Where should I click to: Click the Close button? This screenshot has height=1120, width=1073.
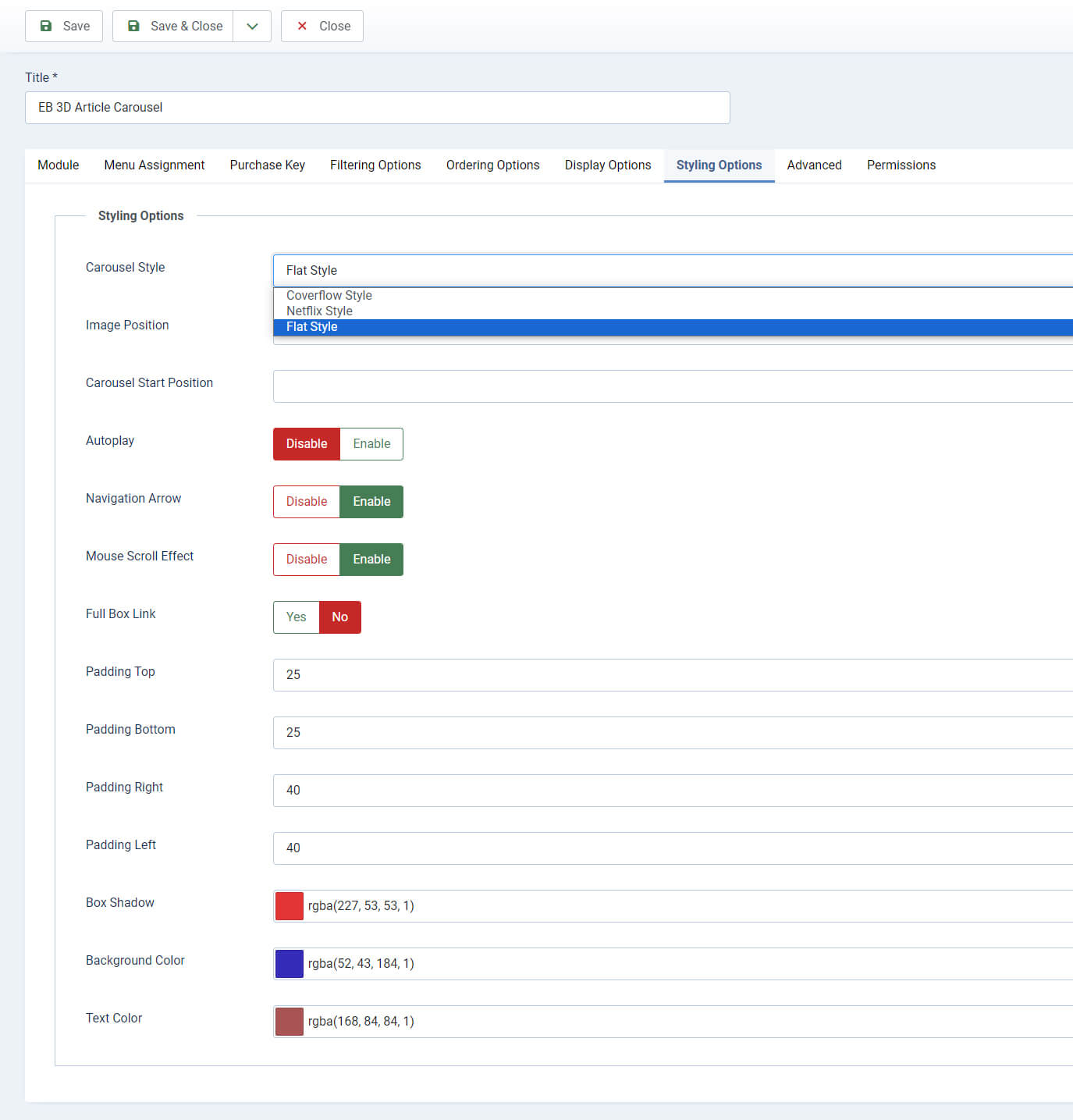pos(322,26)
